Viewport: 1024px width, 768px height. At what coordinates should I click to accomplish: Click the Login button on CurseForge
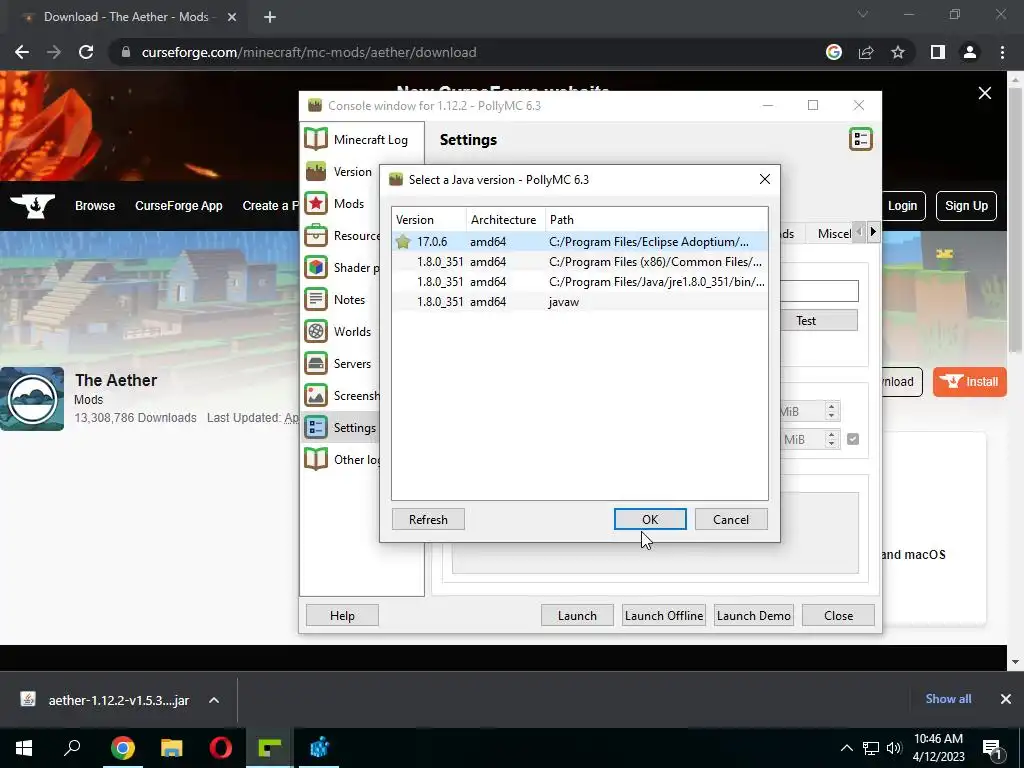coord(902,206)
